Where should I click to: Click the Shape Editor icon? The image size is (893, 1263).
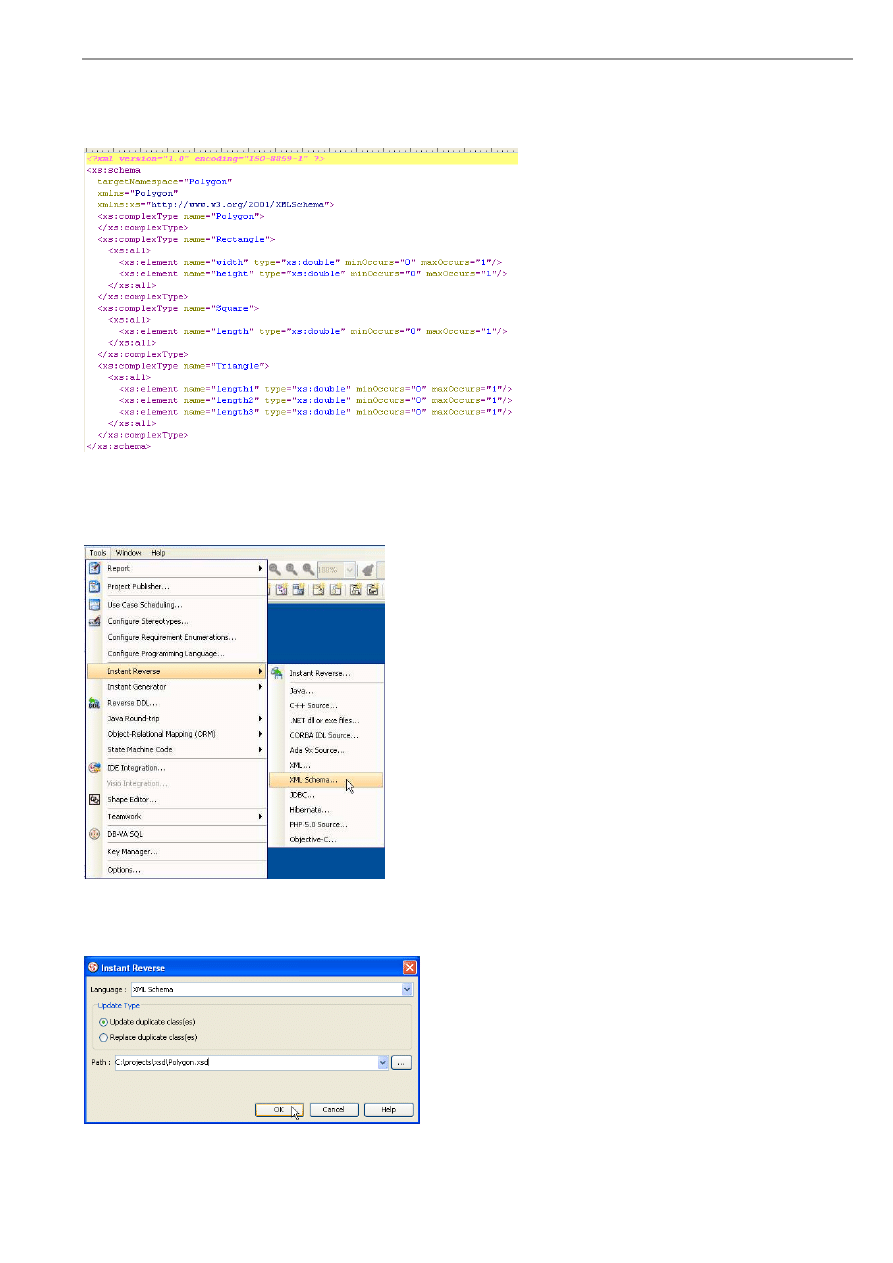94,800
